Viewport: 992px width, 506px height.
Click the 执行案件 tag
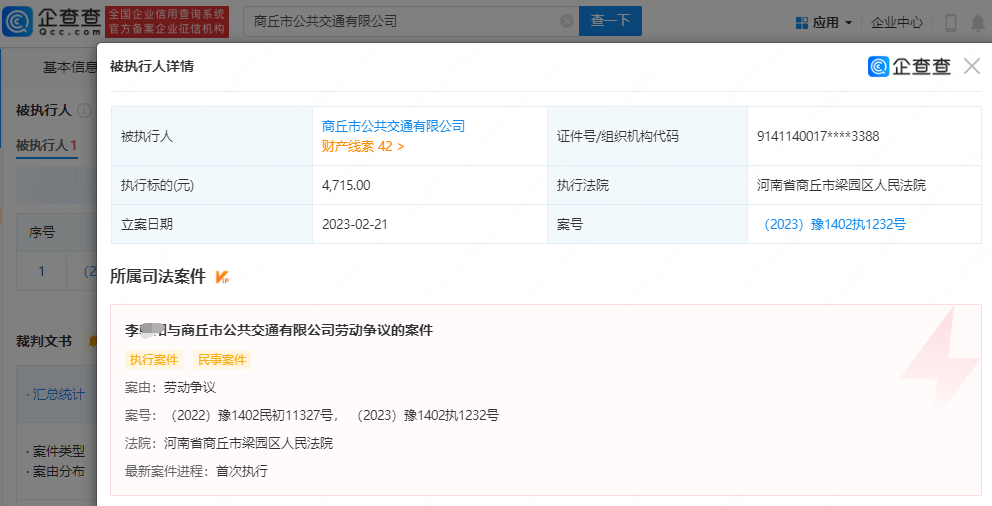point(154,359)
